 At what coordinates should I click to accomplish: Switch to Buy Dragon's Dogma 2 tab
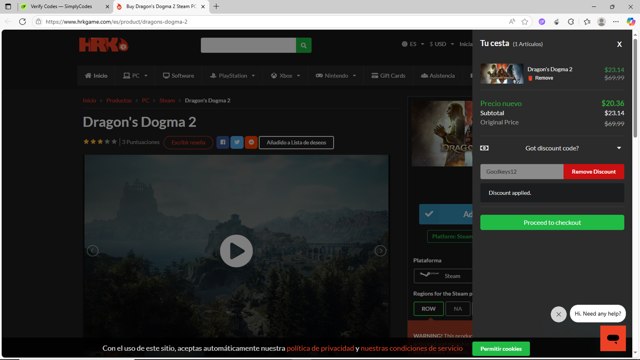pyautogui.click(x=161, y=7)
